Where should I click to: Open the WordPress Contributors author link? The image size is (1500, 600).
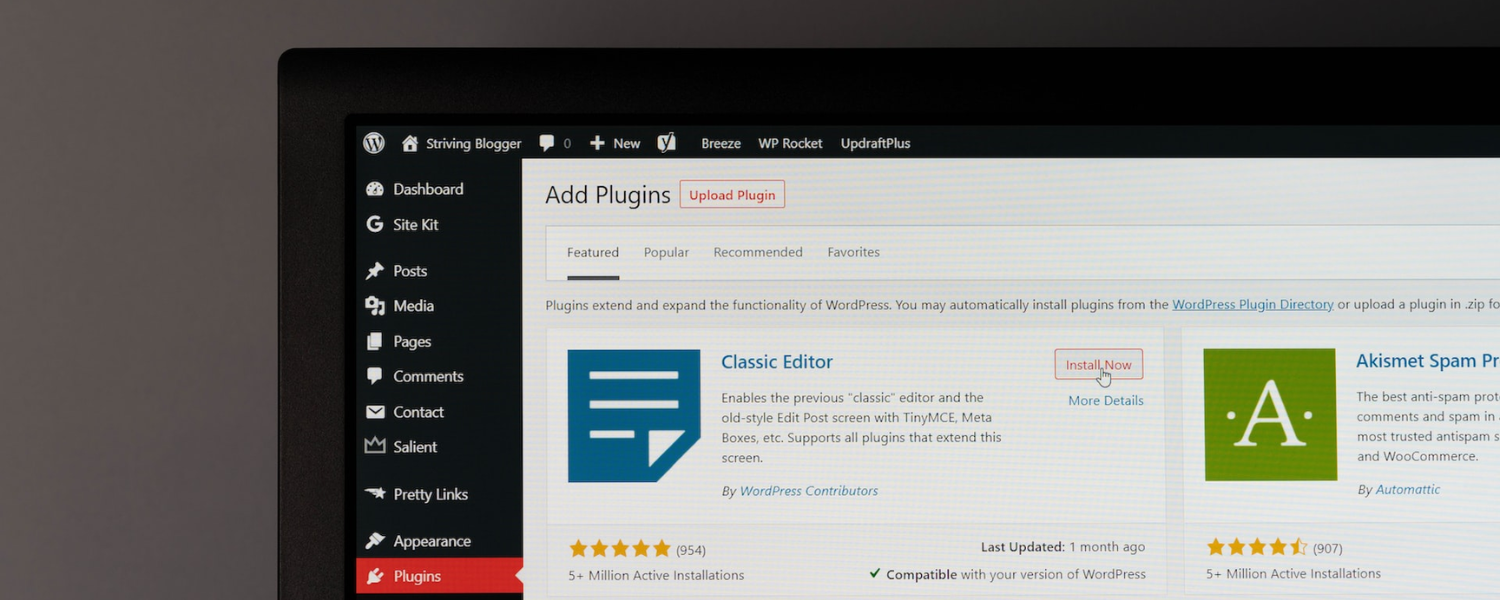[809, 491]
